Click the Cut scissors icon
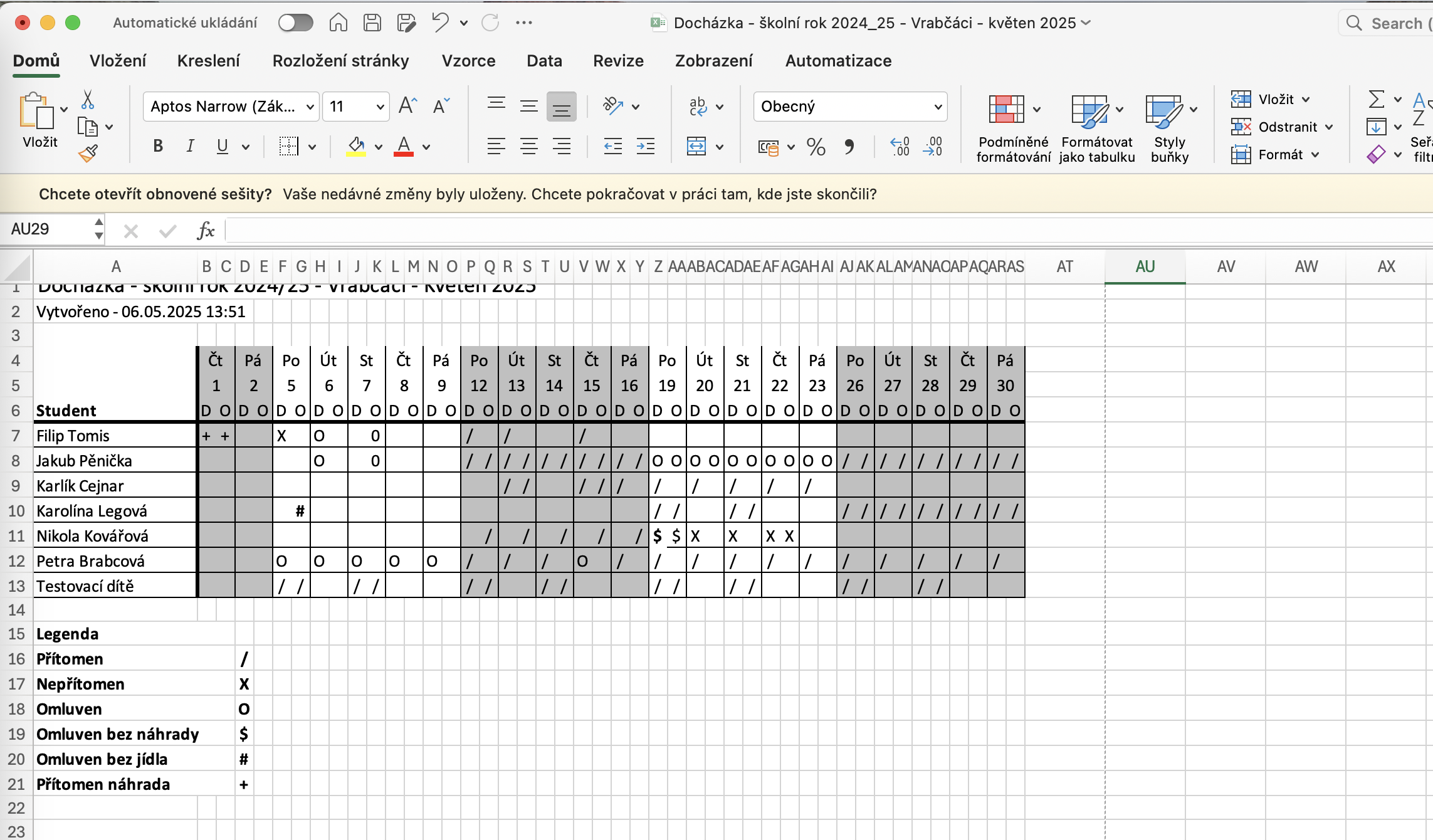The image size is (1433, 840). point(88,100)
